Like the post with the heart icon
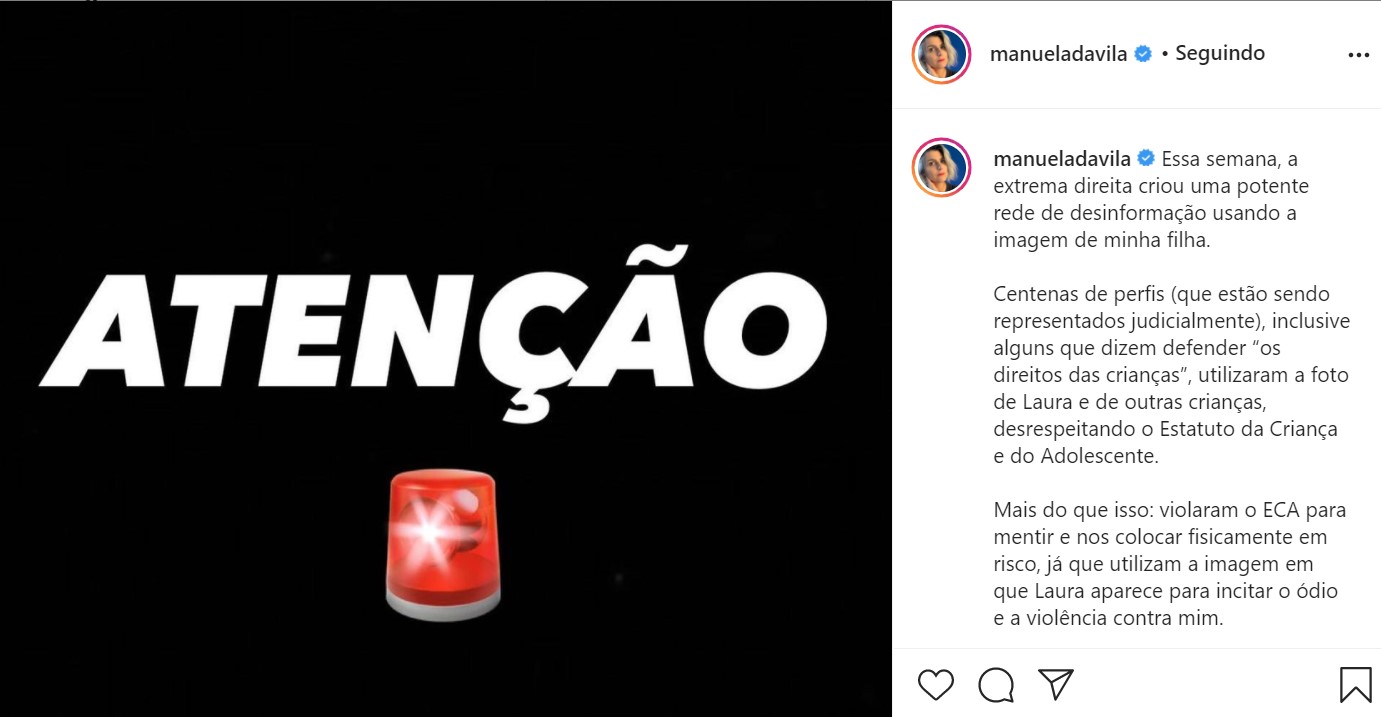1381x717 pixels. coord(936,685)
